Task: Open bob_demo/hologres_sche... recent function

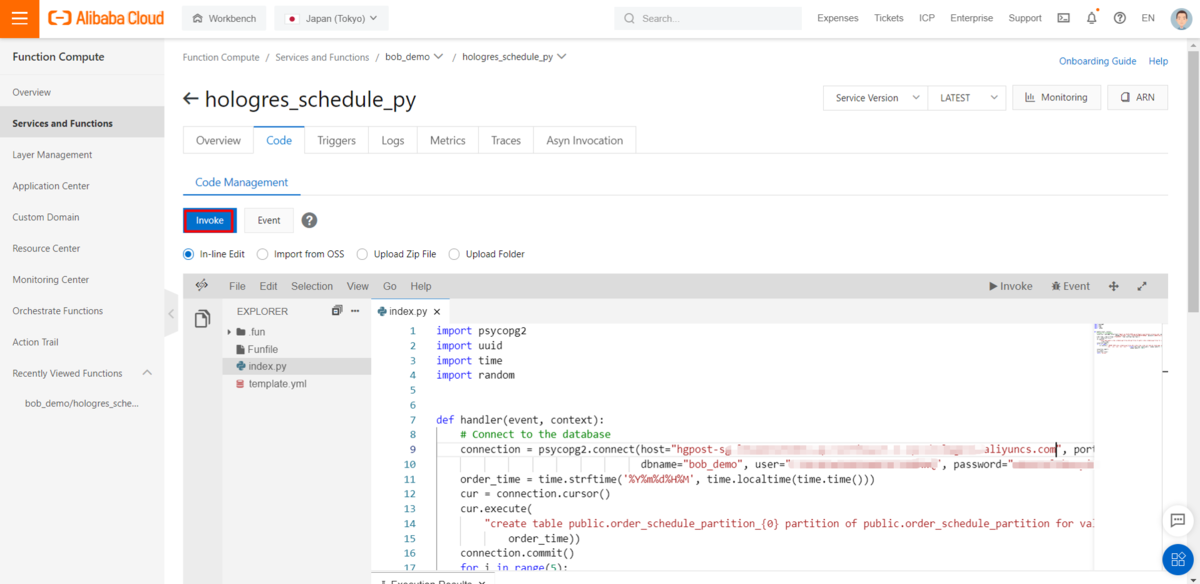Action: (x=82, y=404)
